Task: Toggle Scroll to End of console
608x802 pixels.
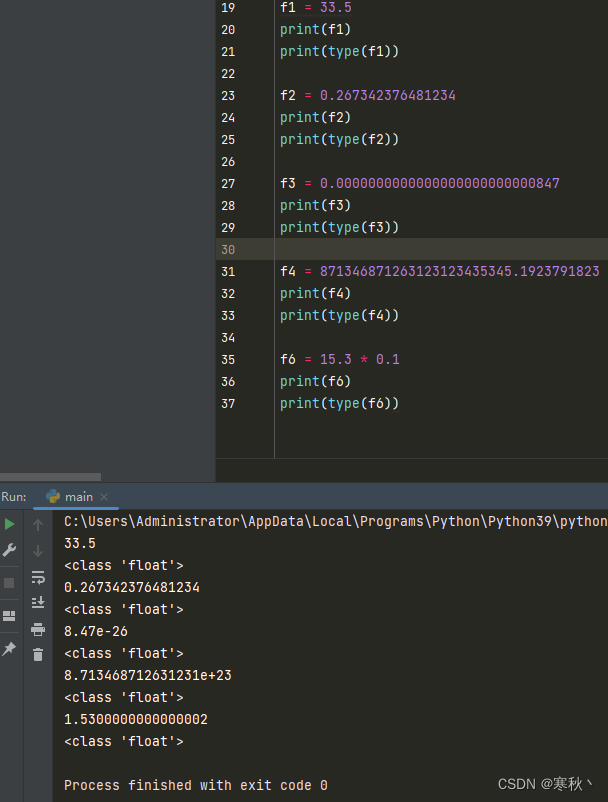Action: (x=38, y=603)
